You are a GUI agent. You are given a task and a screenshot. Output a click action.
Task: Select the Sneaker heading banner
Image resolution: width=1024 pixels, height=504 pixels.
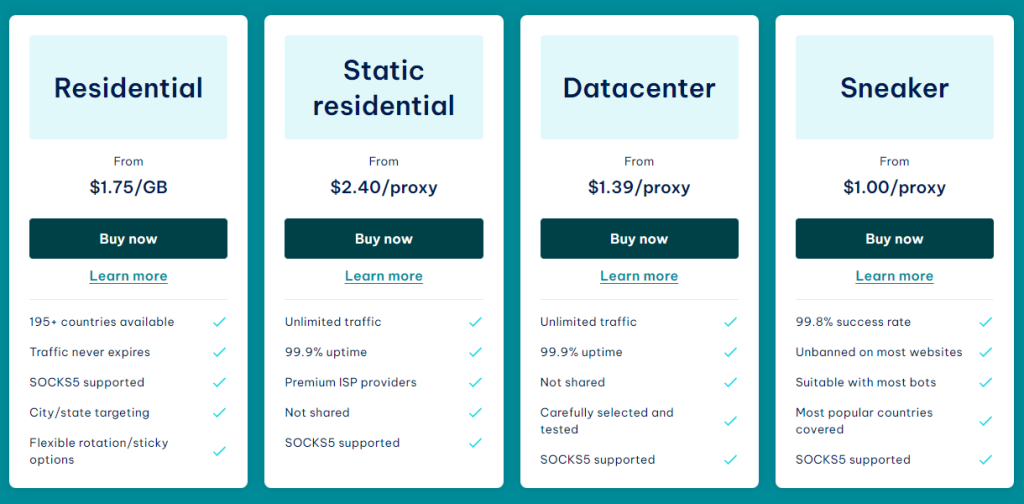pyautogui.click(x=895, y=87)
